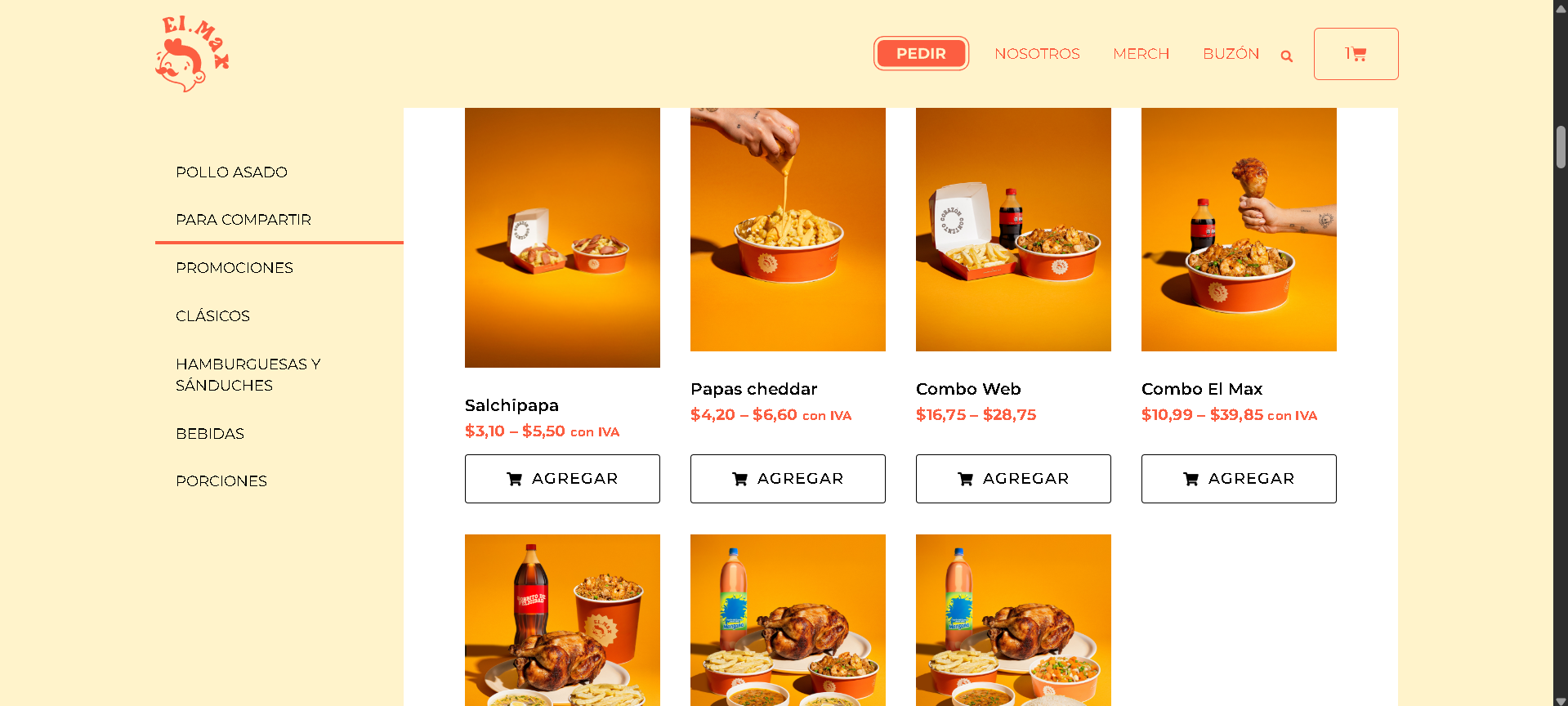
Task: Click the PEDIR button
Action: pyautogui.click(x=921, y=53)
